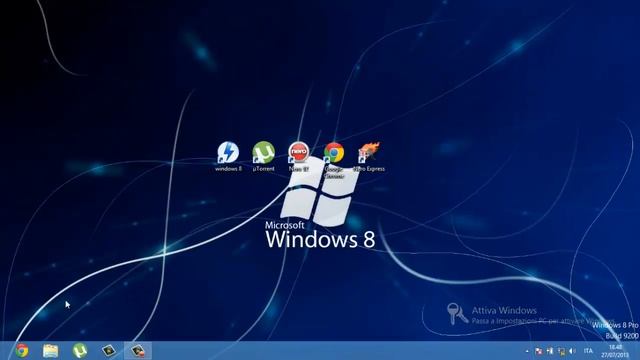Show hidden system tray icons
Screen dimensions: 640x360
[527, 351]
